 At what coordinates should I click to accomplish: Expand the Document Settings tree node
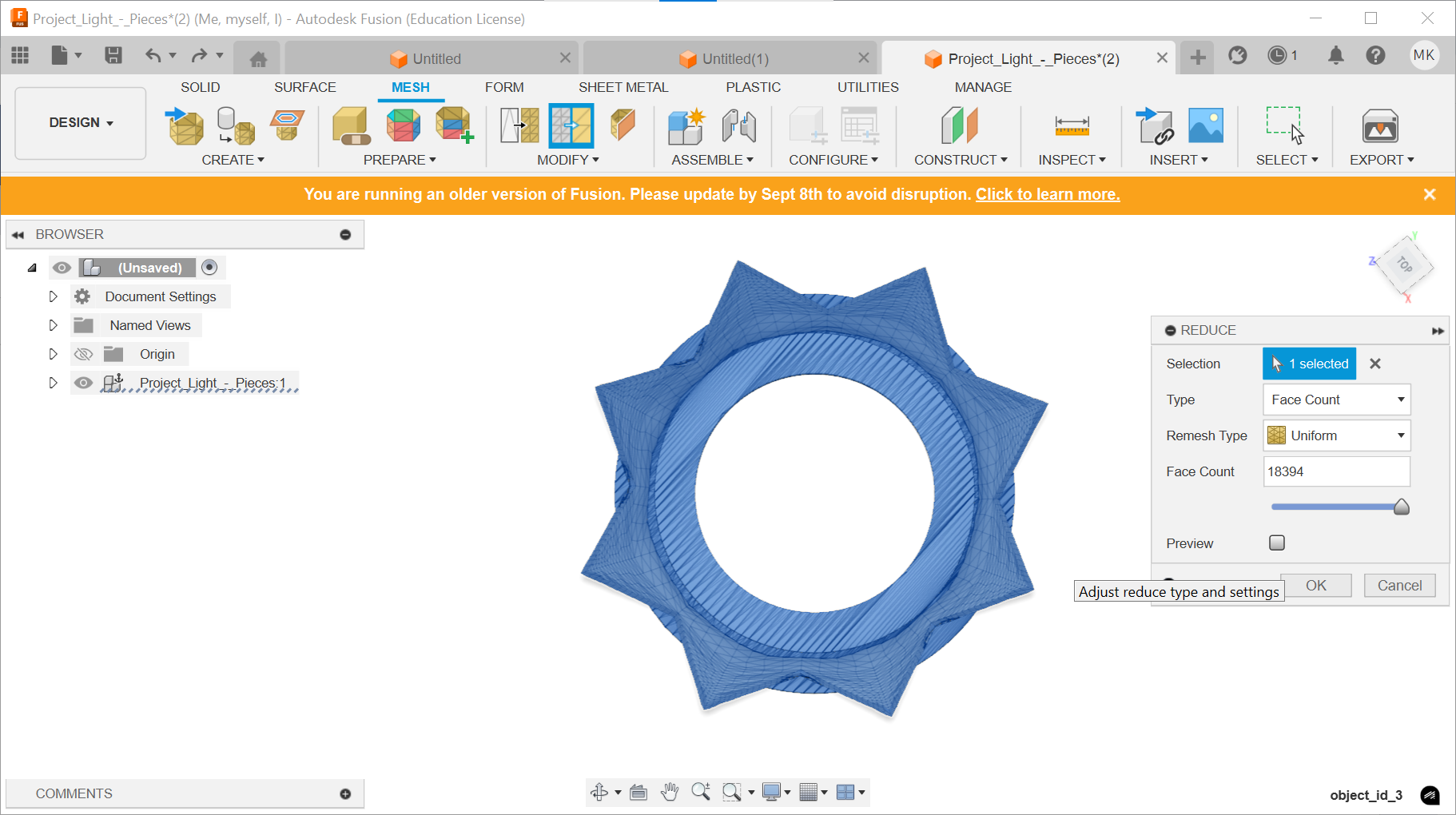(53, 296)
